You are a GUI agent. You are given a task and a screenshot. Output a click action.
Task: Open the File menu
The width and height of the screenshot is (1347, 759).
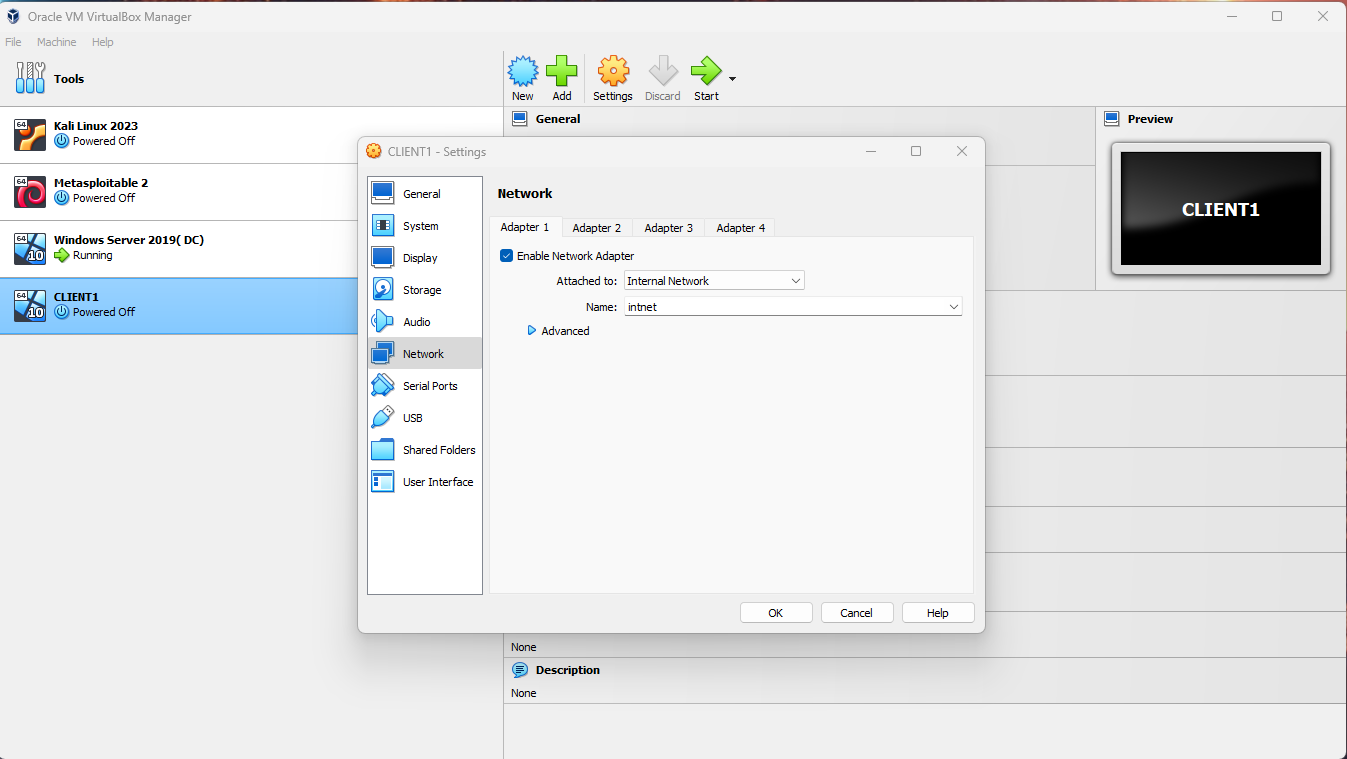pyautogui.click(x=13, y=42)
